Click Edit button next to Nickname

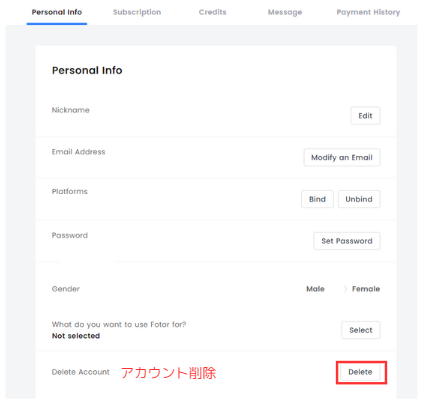(365, 116)
